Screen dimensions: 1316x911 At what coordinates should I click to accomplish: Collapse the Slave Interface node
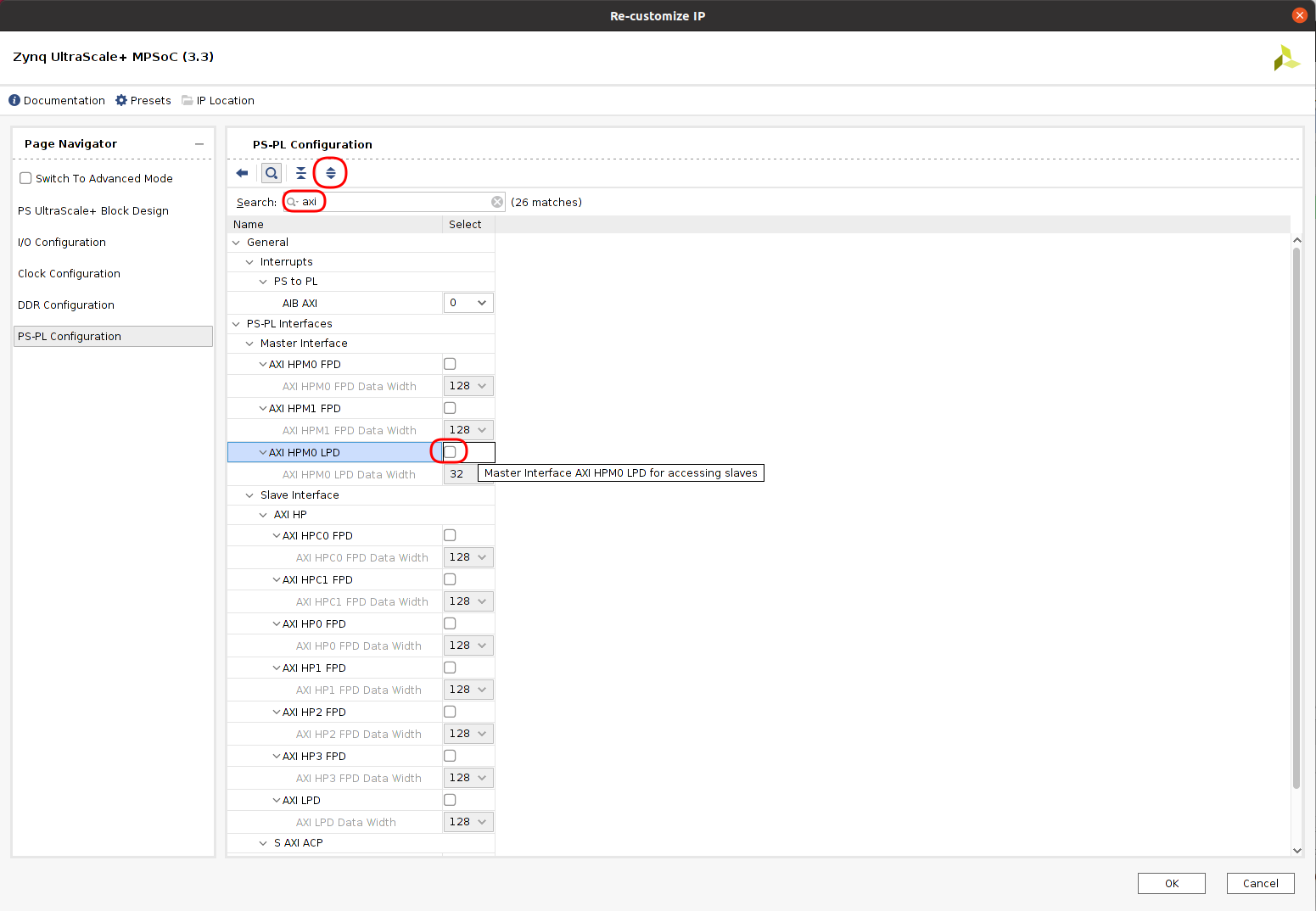pos(249,495)
